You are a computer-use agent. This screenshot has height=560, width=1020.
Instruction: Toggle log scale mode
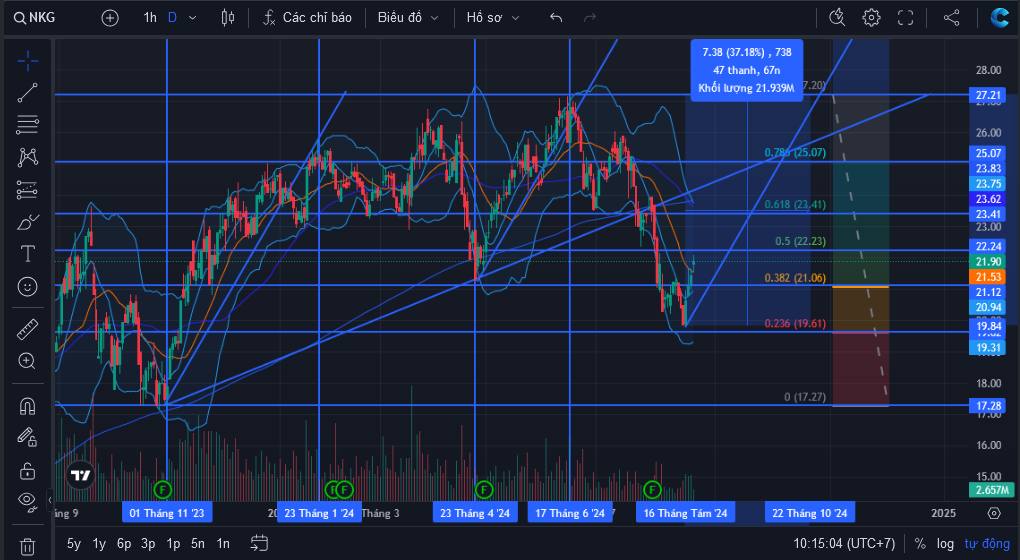pos(945,544)
